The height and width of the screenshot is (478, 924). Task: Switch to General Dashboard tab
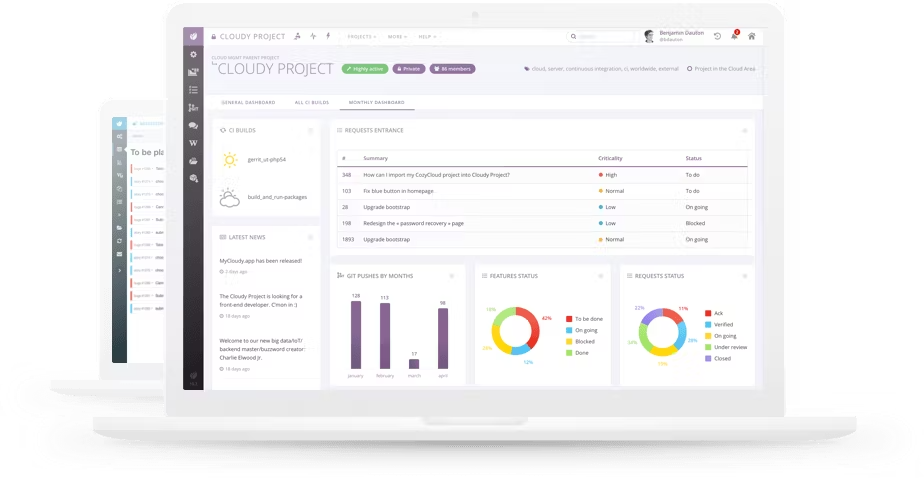(x=248, y=103)
